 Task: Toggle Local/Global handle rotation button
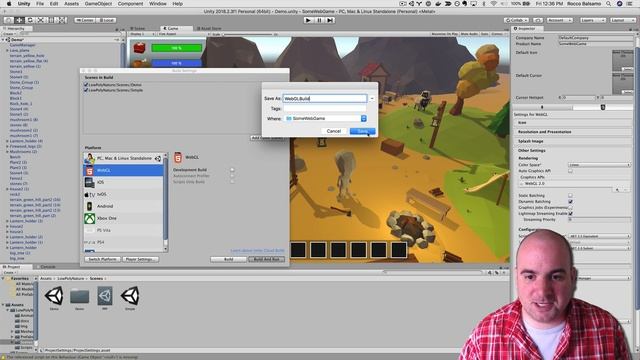click(106, 20)
